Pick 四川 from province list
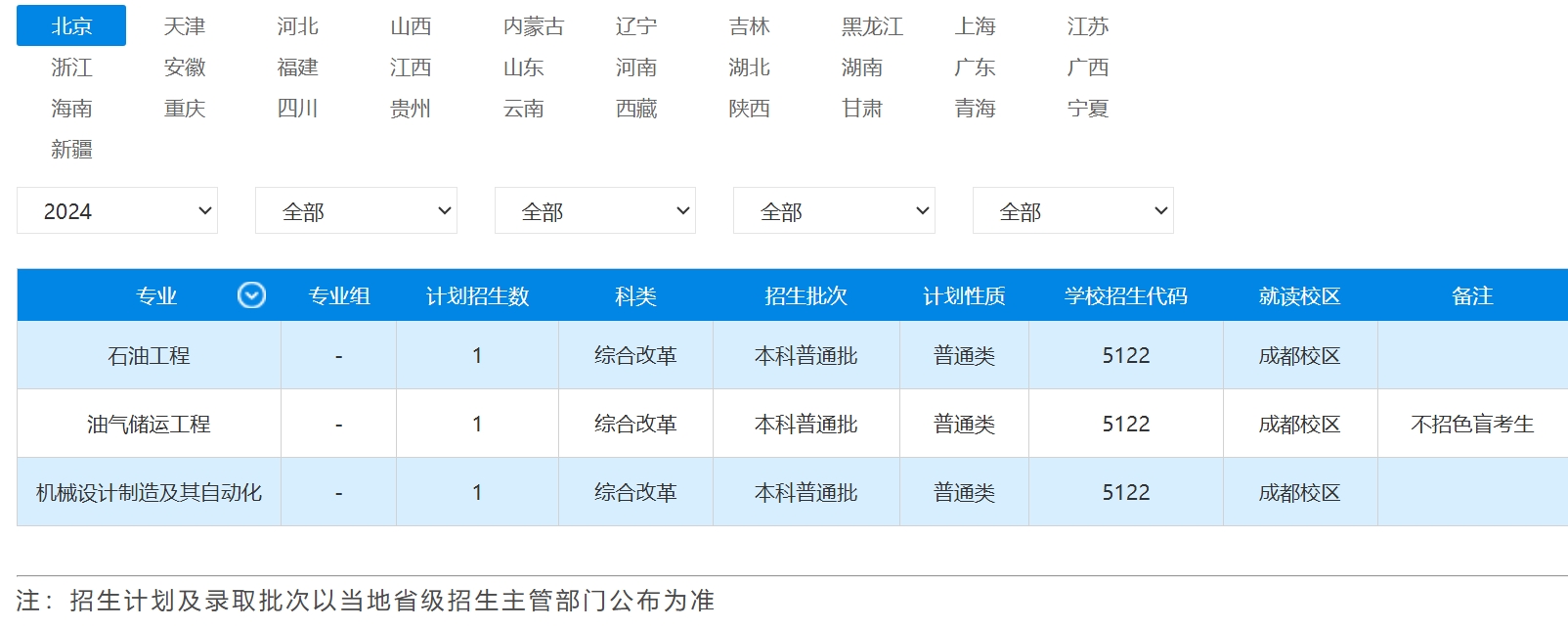Image resolution: width=1568 pixels, height=629 pixels. (x=297, y=108)
